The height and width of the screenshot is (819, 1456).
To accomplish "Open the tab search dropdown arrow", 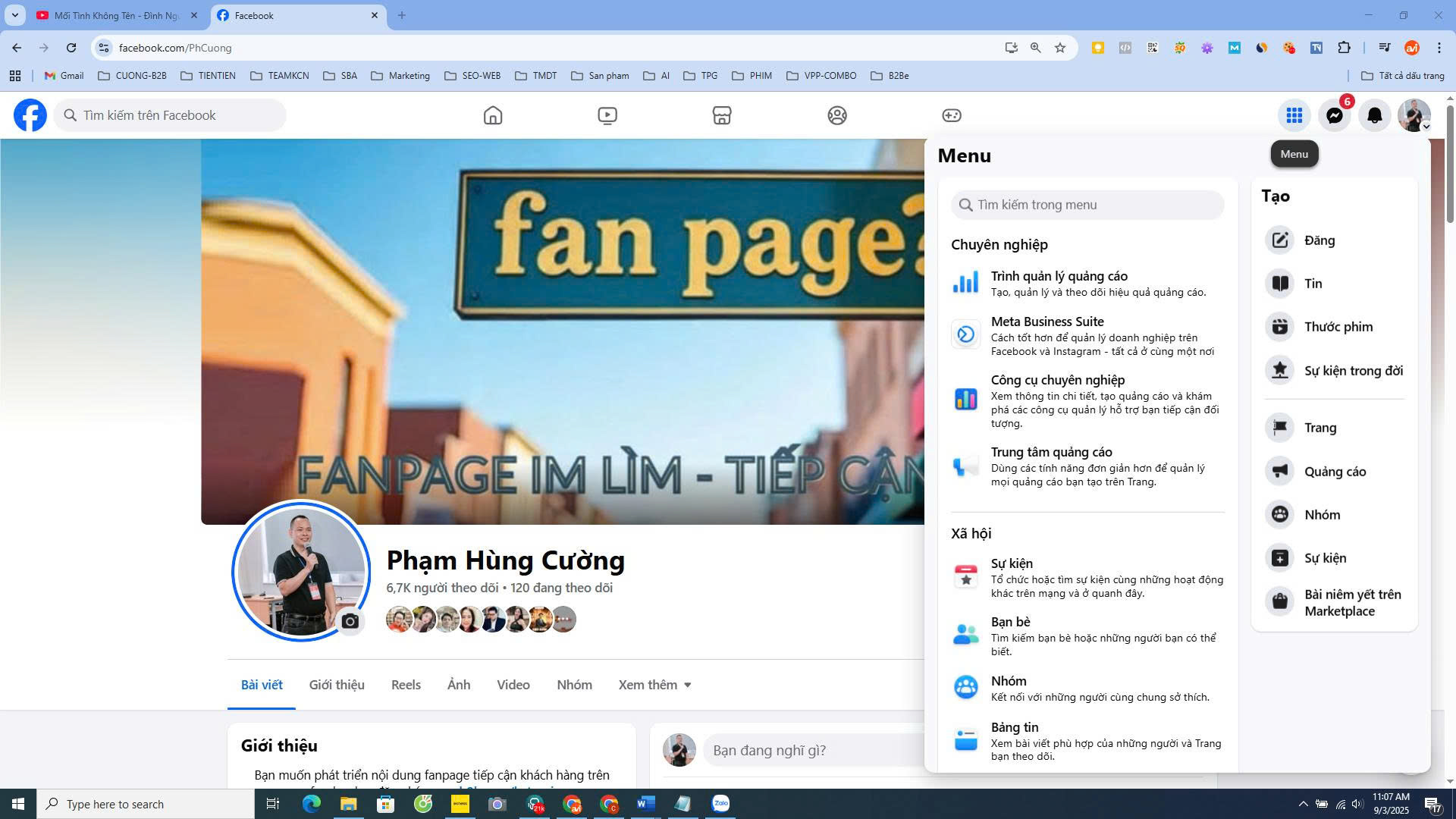I will coord(14,15).
